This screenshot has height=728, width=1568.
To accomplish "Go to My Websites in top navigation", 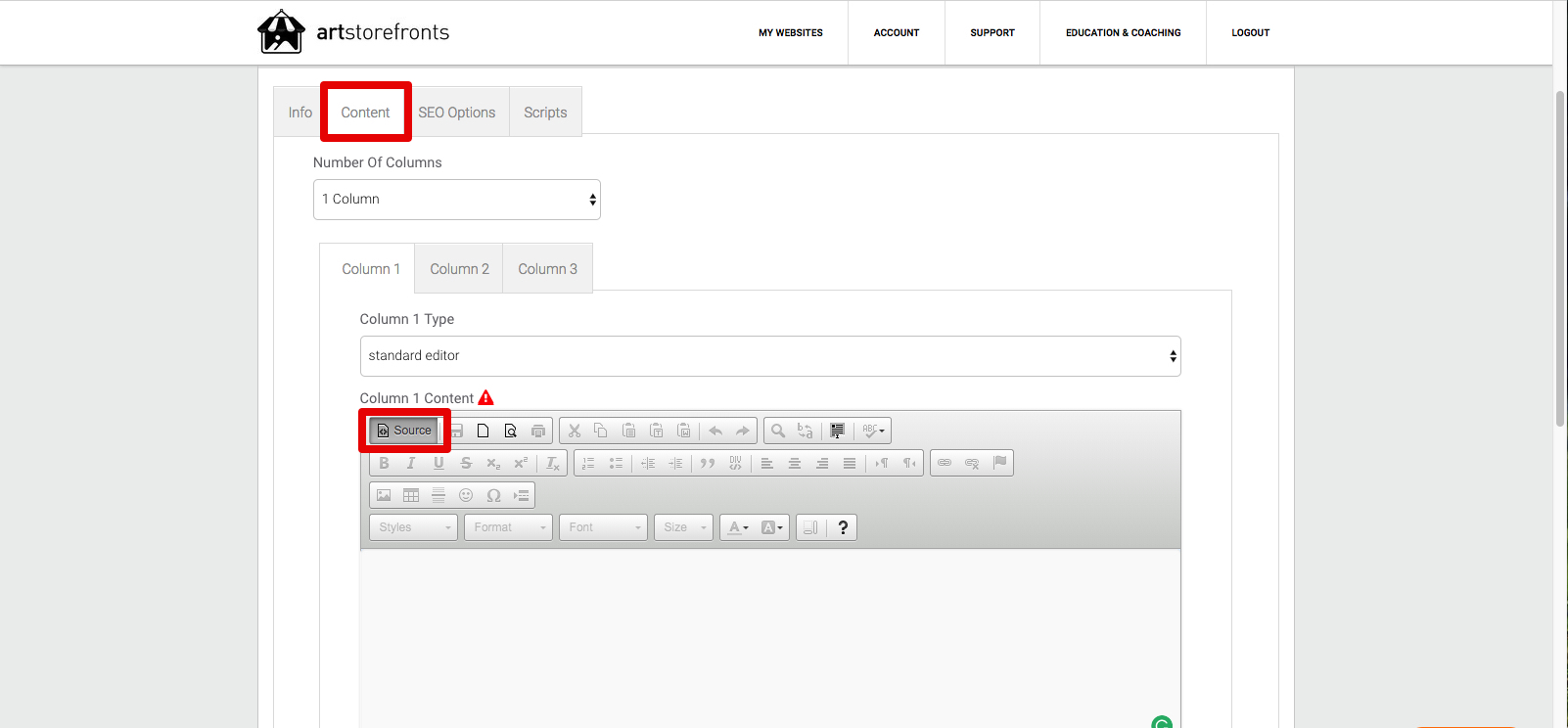I will (791, 33).
